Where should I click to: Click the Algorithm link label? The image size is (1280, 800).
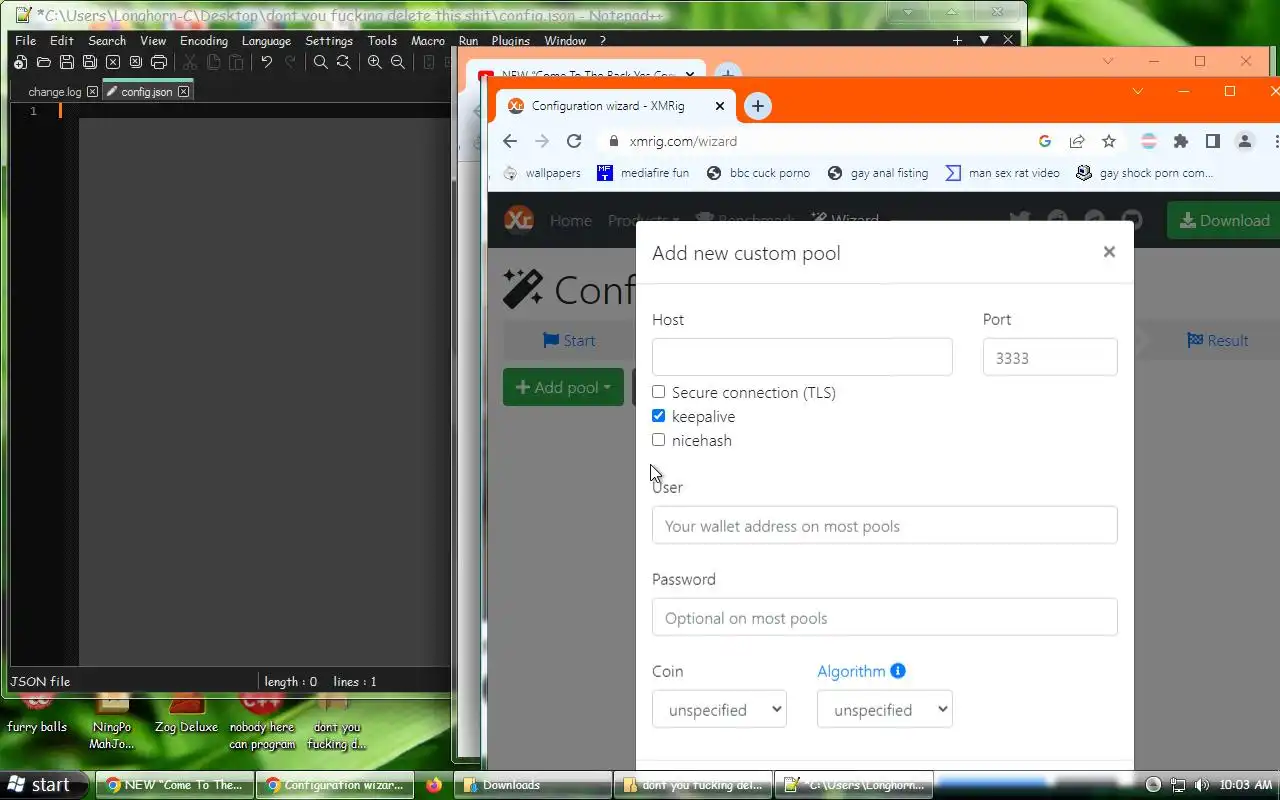tap(851, 671)
